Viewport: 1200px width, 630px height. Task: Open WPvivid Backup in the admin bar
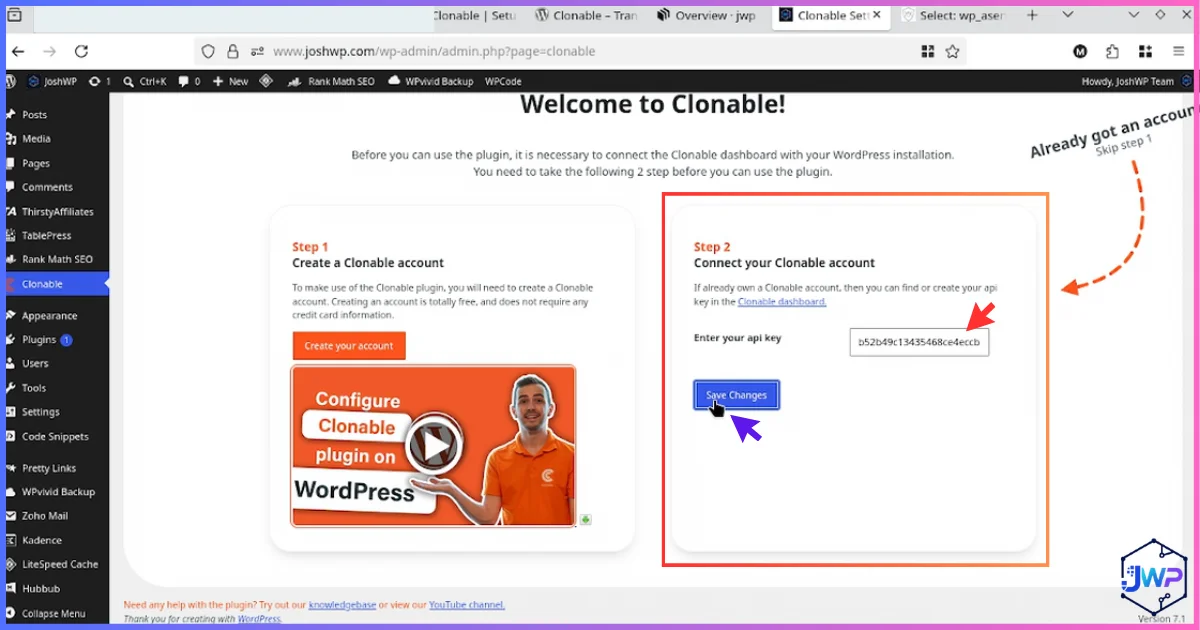tap(431, 81)
